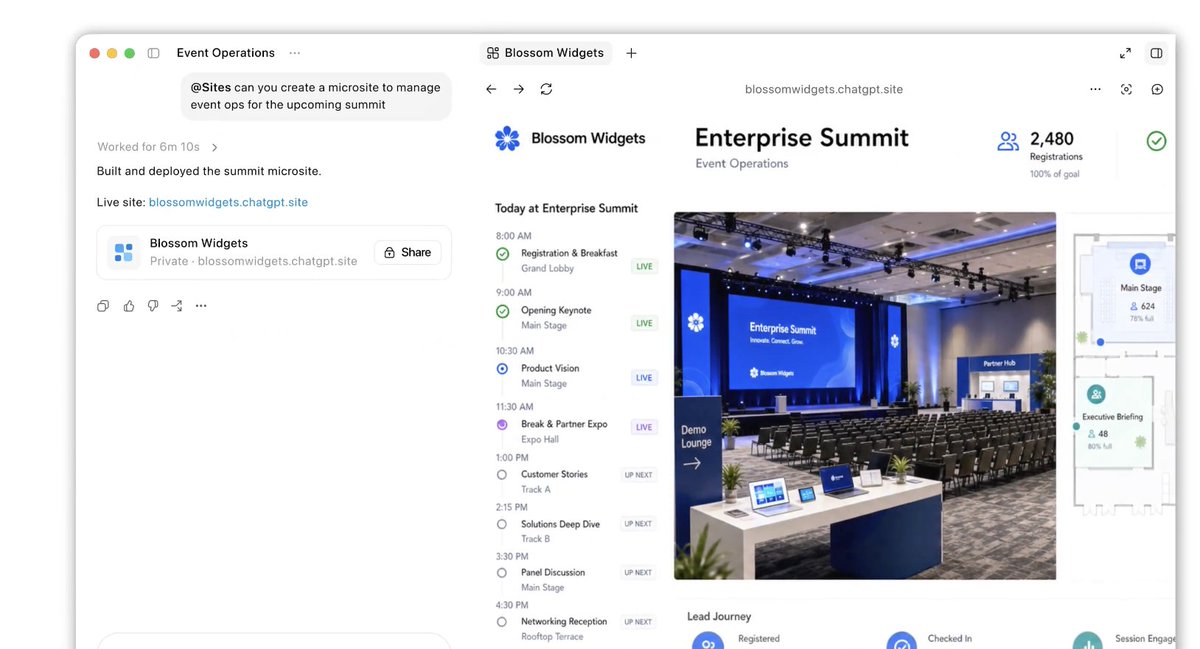Click the Lead Journey section heading
Viewport: 1200px width, 649px height.
719,617
